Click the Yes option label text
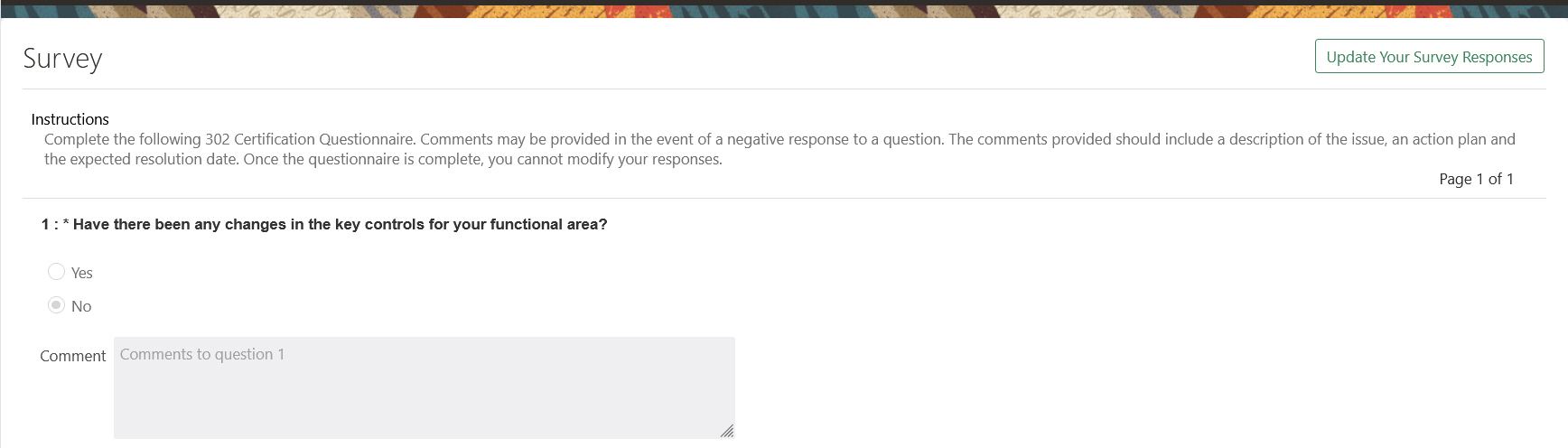The width and height of the screenshot is (1568, 448). click(x=82, y=273)
